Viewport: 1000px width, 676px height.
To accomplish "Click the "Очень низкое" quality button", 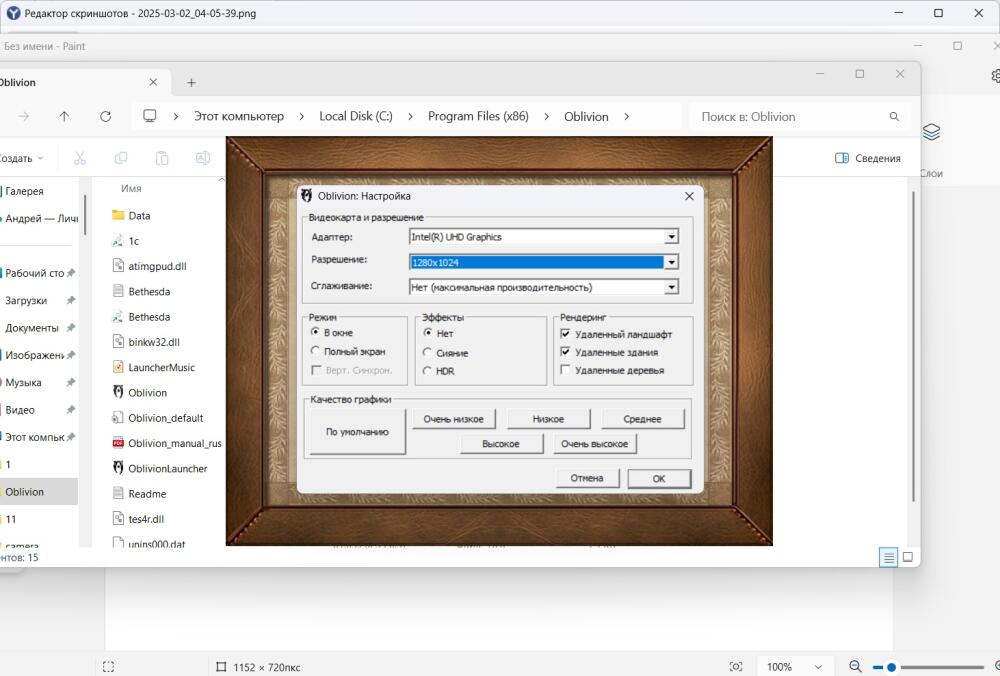I will (453, 419).
